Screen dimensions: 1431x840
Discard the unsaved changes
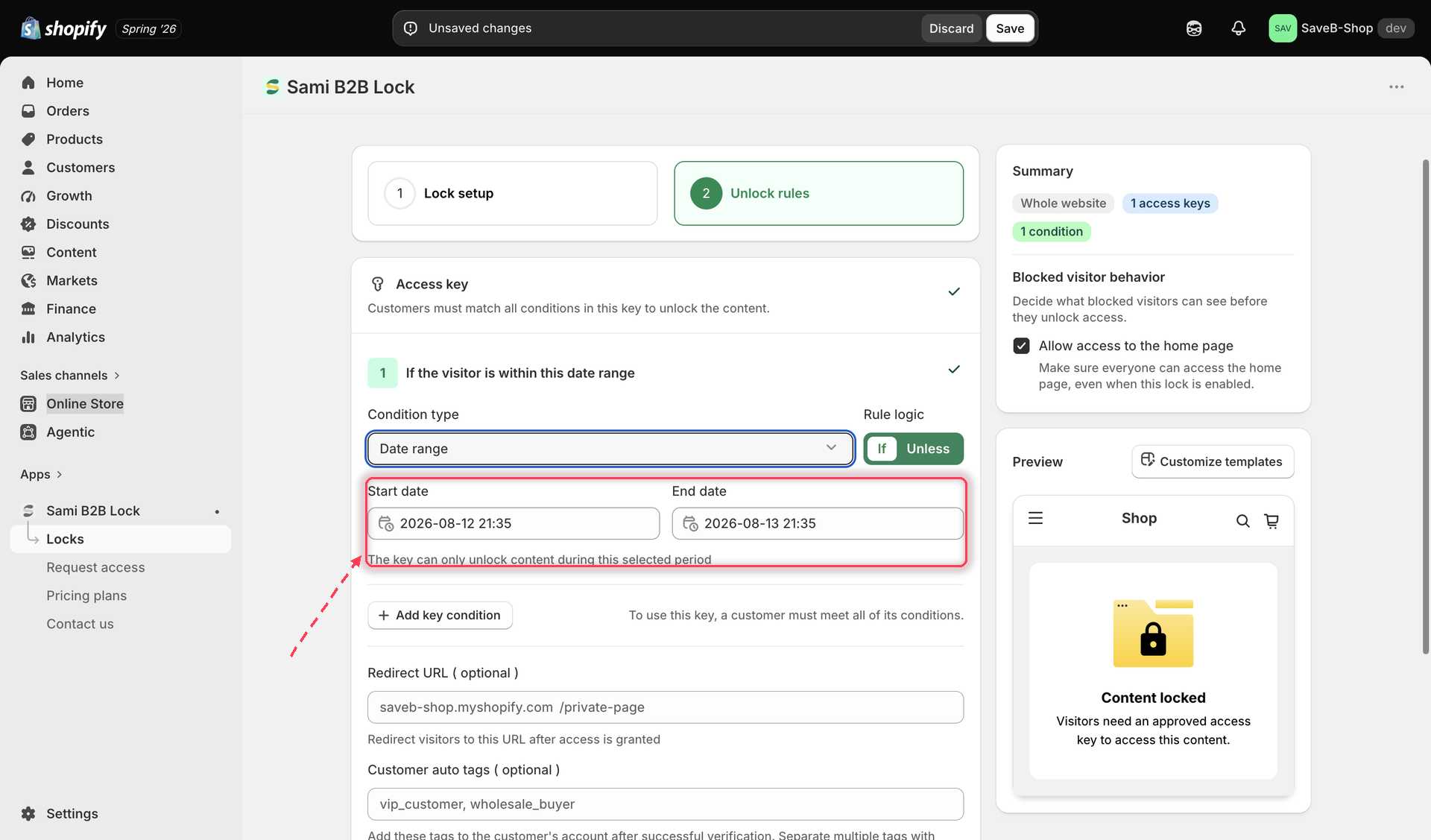pos(951,28)
